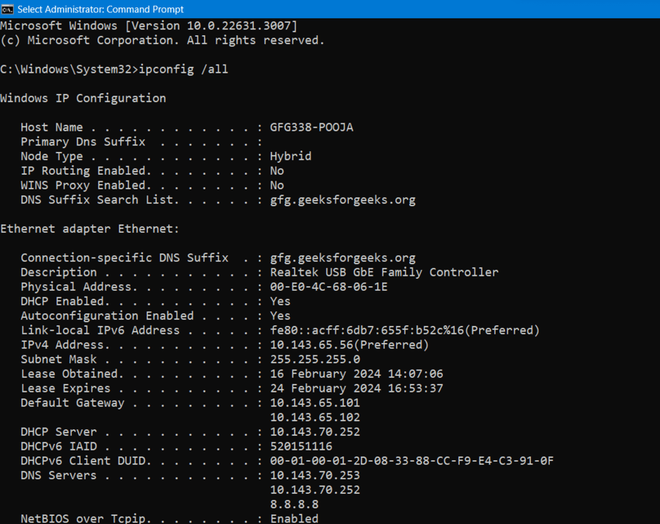Click the 'No' value of WINS Proxy Enabled
Image resolution: width=660 pixels, height=524 pixels.
[277, 185]
